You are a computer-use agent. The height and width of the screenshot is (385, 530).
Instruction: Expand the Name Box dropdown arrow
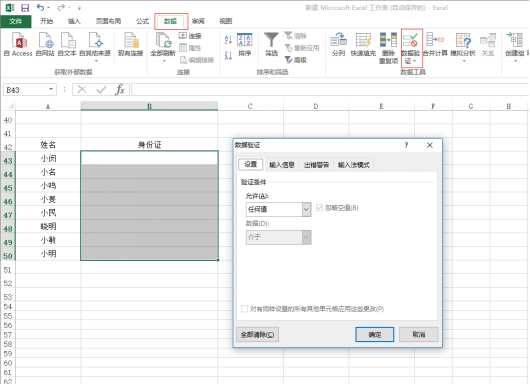[51, 90]
